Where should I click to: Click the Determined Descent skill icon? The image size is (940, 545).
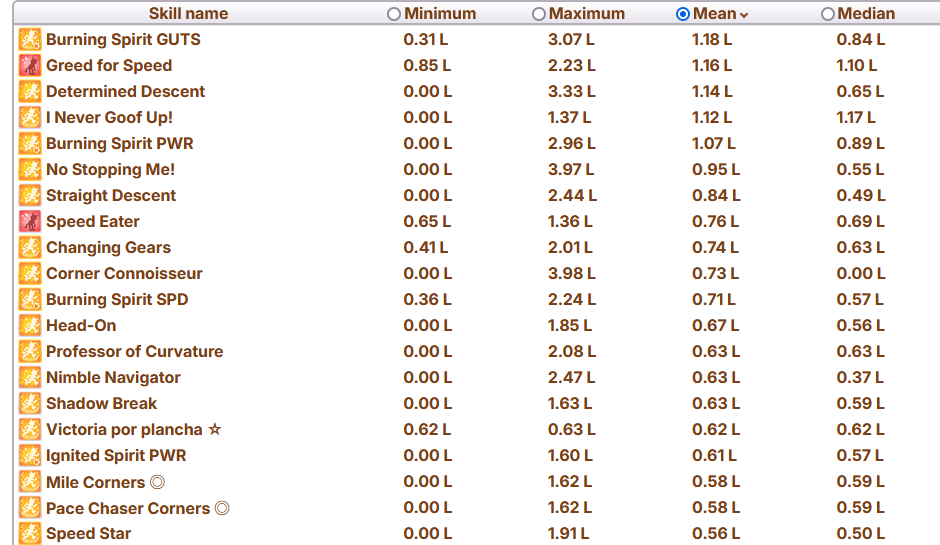[x=30, y=91]
